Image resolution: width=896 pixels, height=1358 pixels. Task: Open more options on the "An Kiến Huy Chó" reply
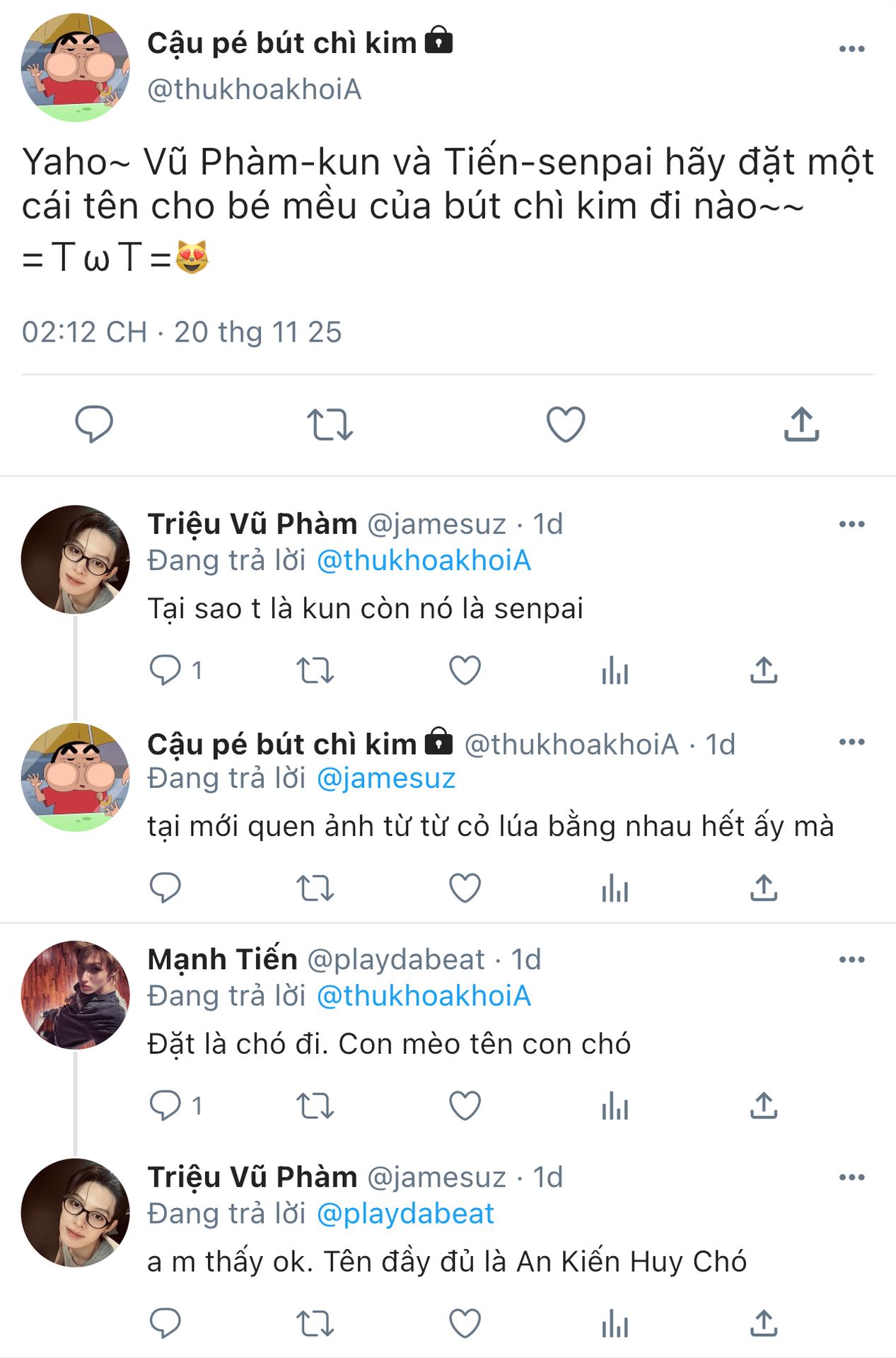851,1178
